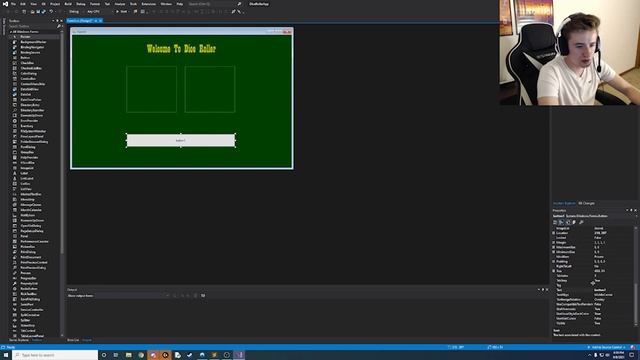
Task: Open Task View on taskbar
Action: tap(116, 355)
